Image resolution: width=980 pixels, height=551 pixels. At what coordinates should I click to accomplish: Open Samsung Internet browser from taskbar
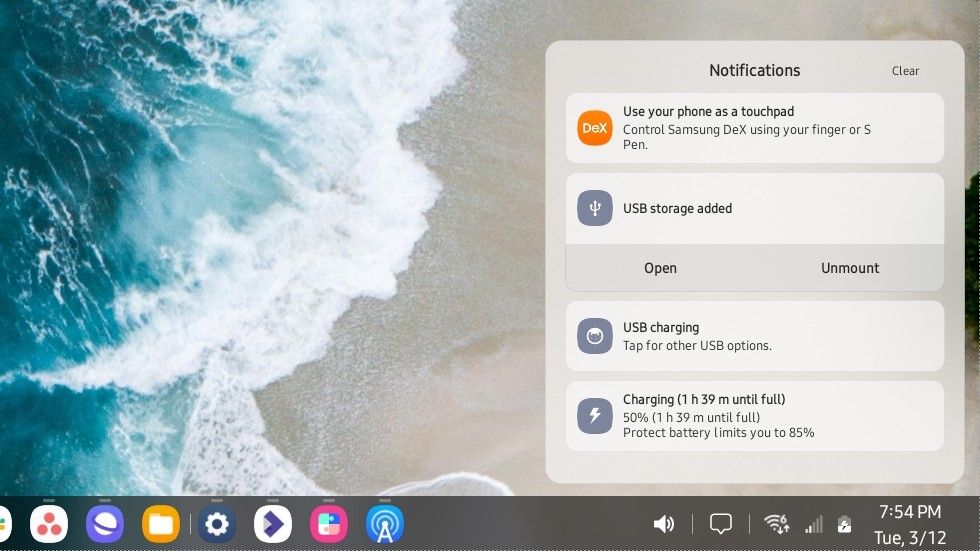click(x=105, y=524)
